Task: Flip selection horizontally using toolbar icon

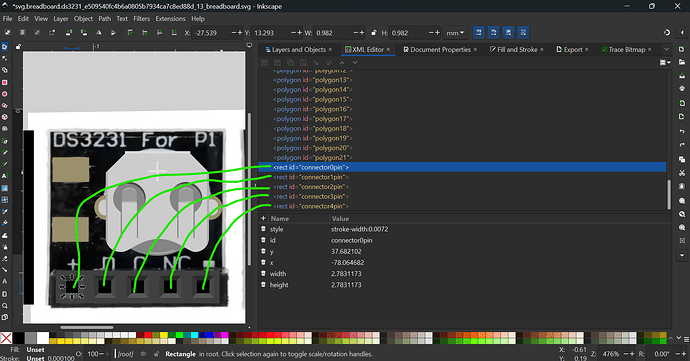Action: pos(99,33)
